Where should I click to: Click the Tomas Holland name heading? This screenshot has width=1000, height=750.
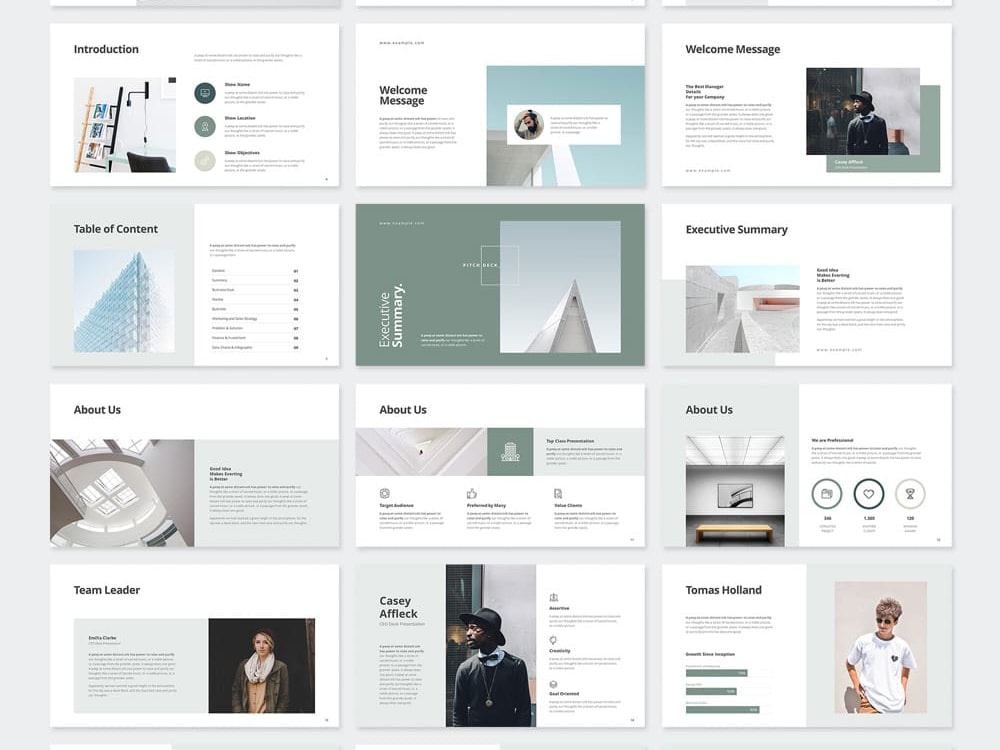723,590
